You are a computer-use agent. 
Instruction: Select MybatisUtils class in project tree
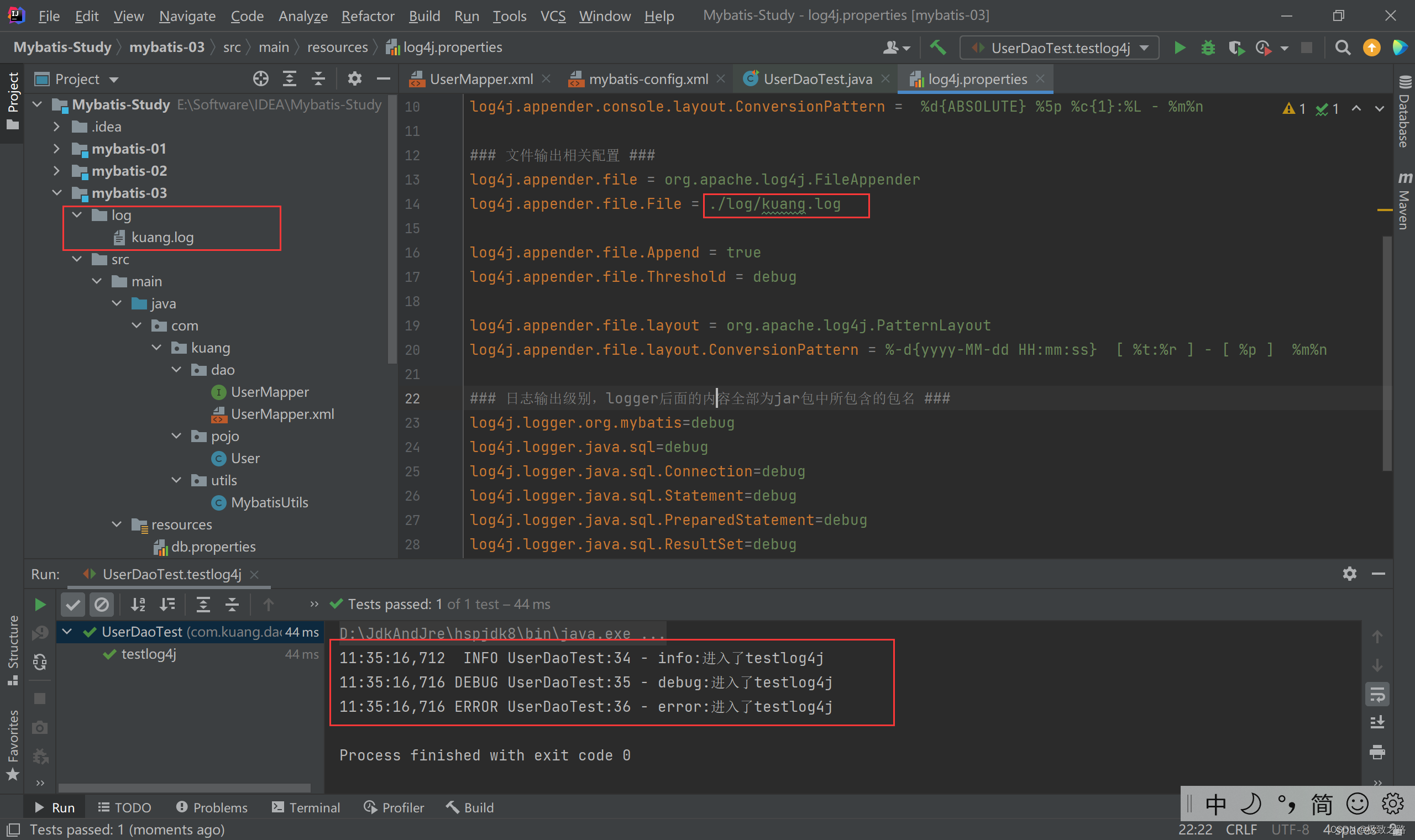point(269,503)
